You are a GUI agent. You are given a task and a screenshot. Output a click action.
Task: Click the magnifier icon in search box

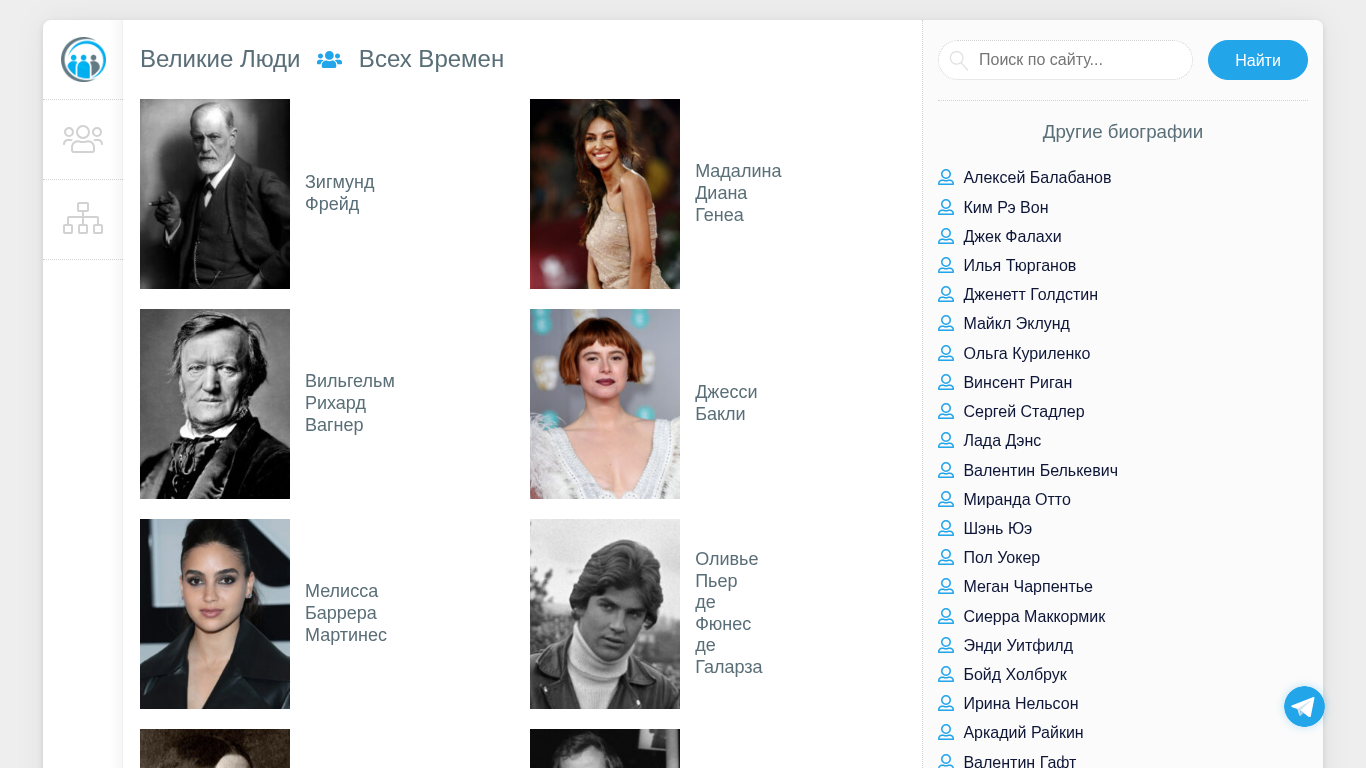pyautogui.click(x=958, y=60)
